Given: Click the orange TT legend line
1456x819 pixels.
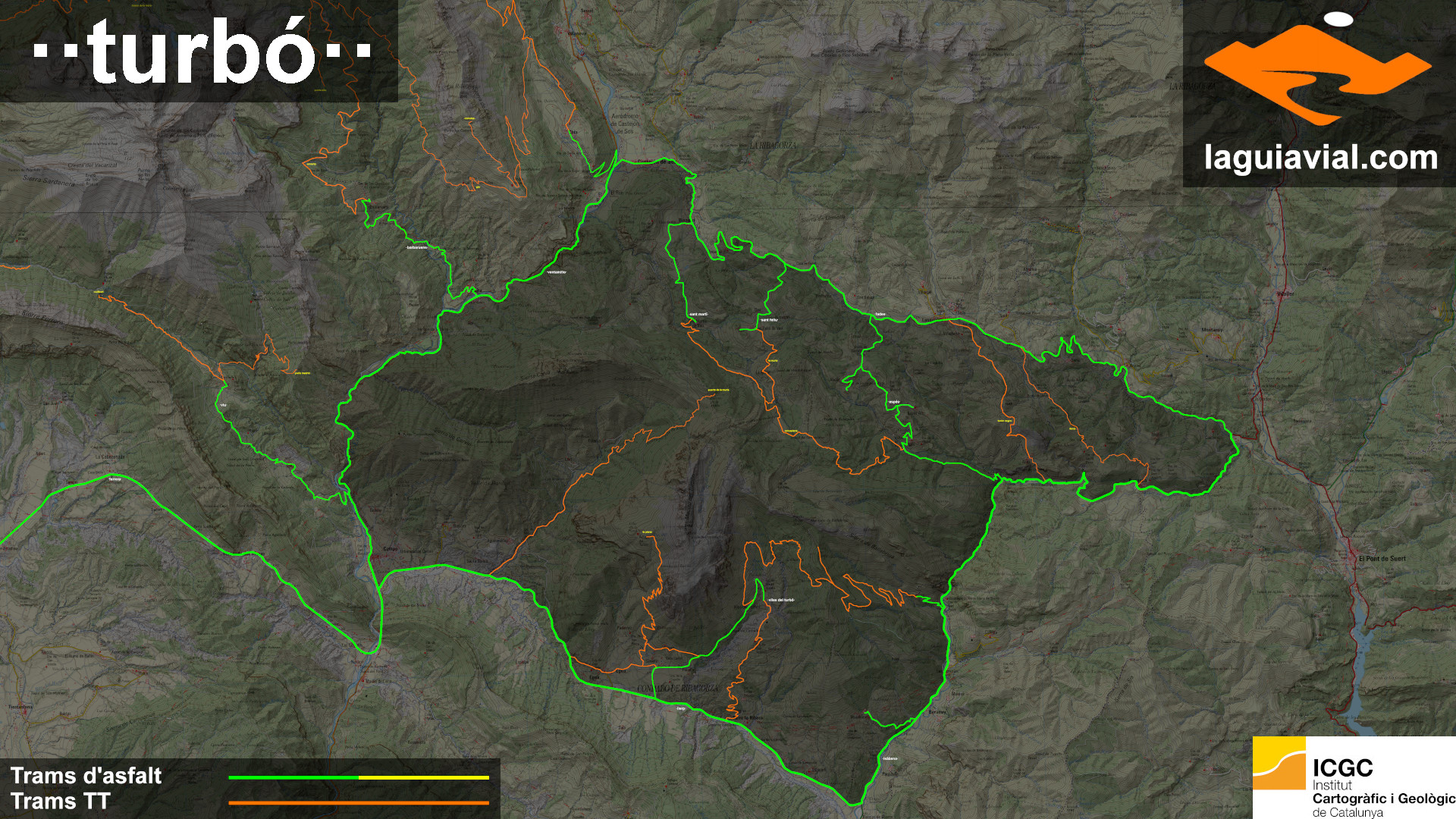Looking at the screenshot, I should [x=359, y=802].
